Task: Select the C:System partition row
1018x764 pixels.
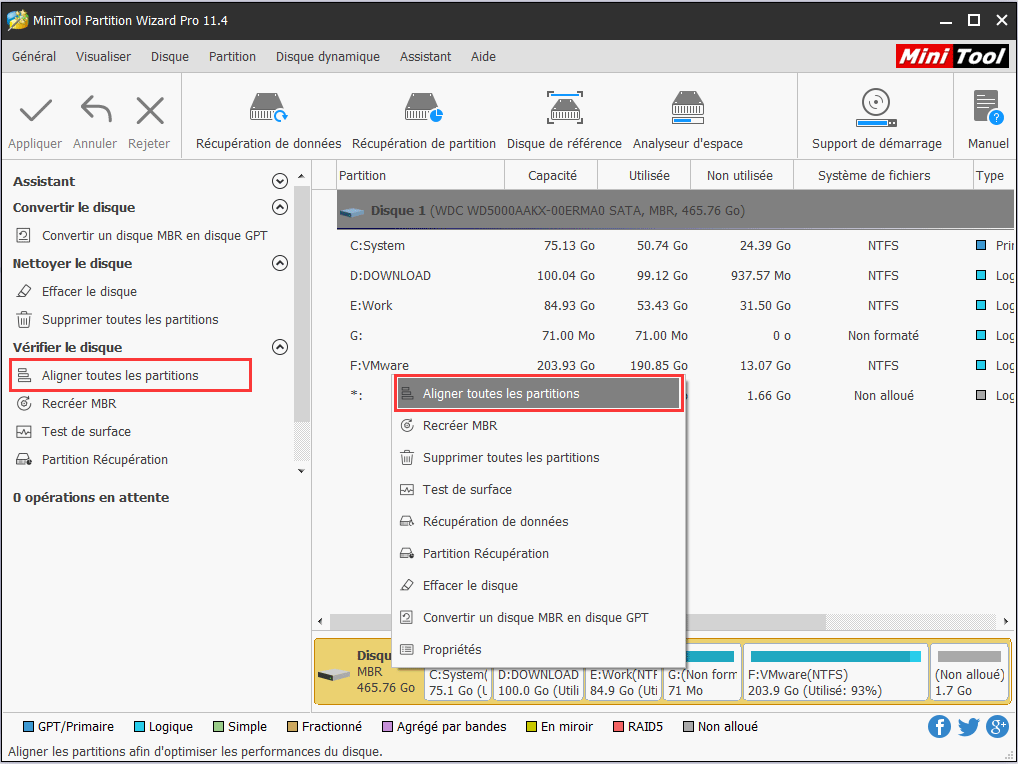Action: pyautogui.click(x=675, y=245)
